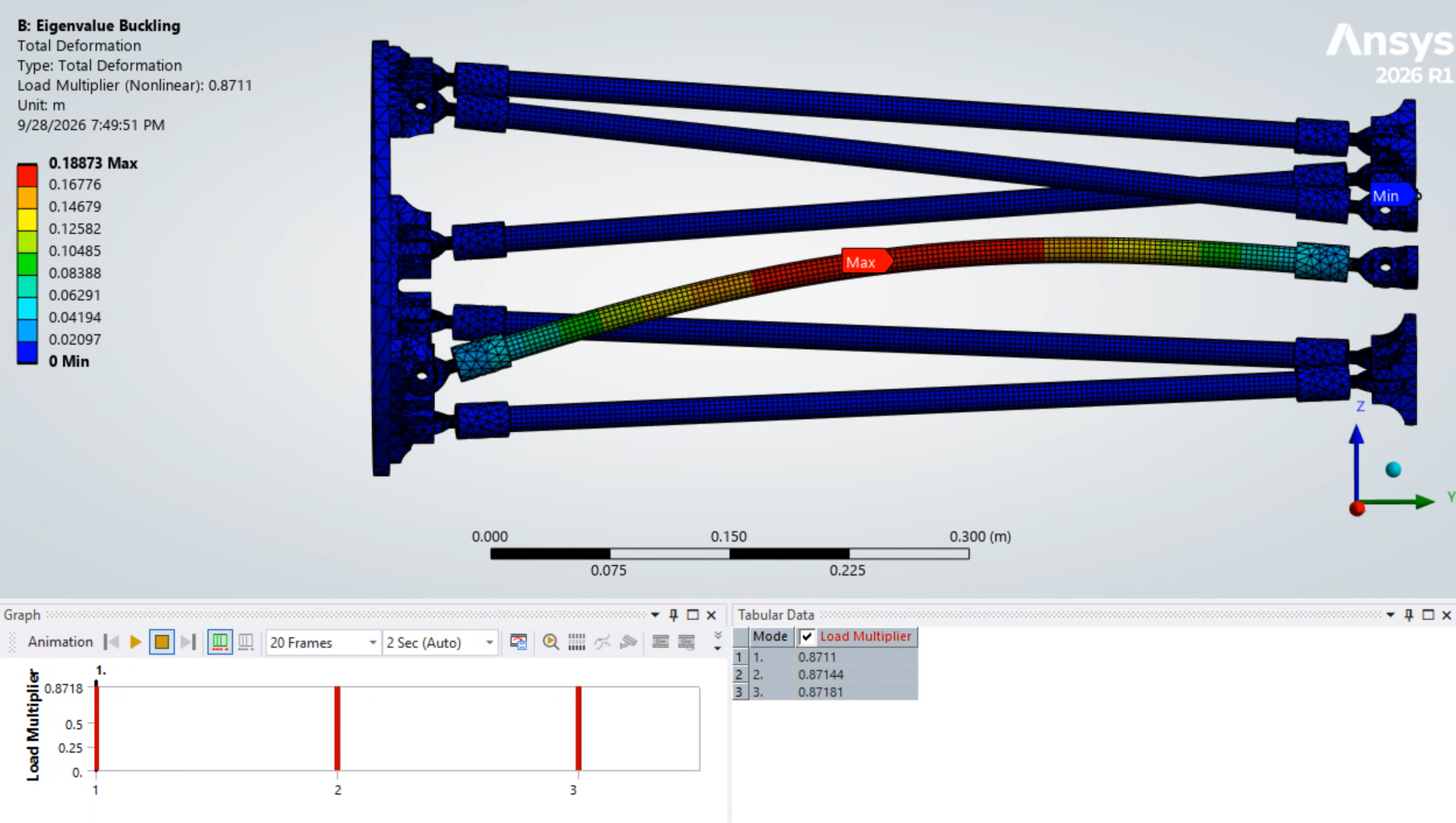The width and height of the screenshot is (1456, 823).
Task: Click the curve update icon in animation toolbar
Action: [x=602, y=642]
